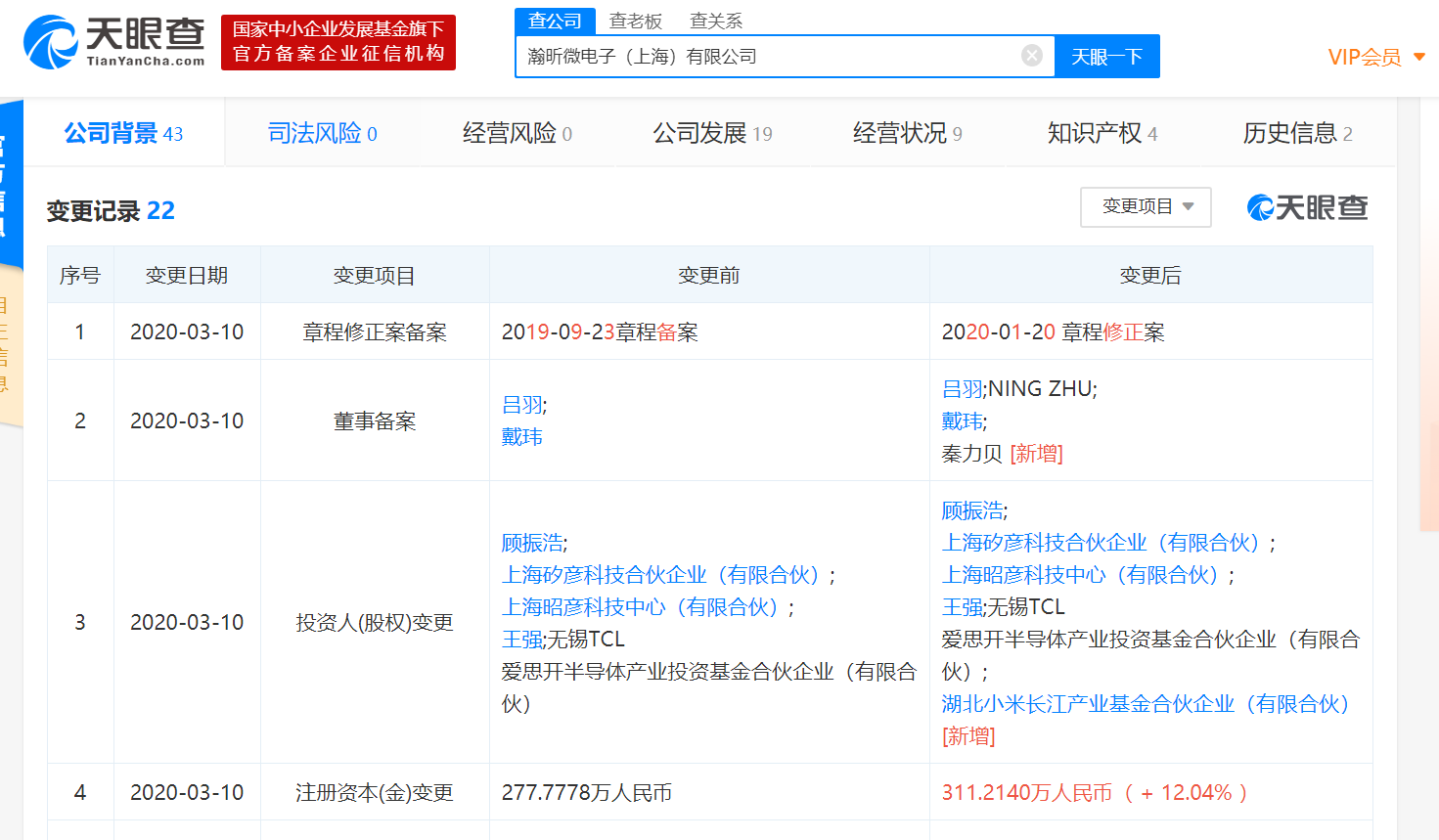Viewport: 1439px width, 840px height.
Task: Select the 董事备案 change item cell
Action: [375, 421]
